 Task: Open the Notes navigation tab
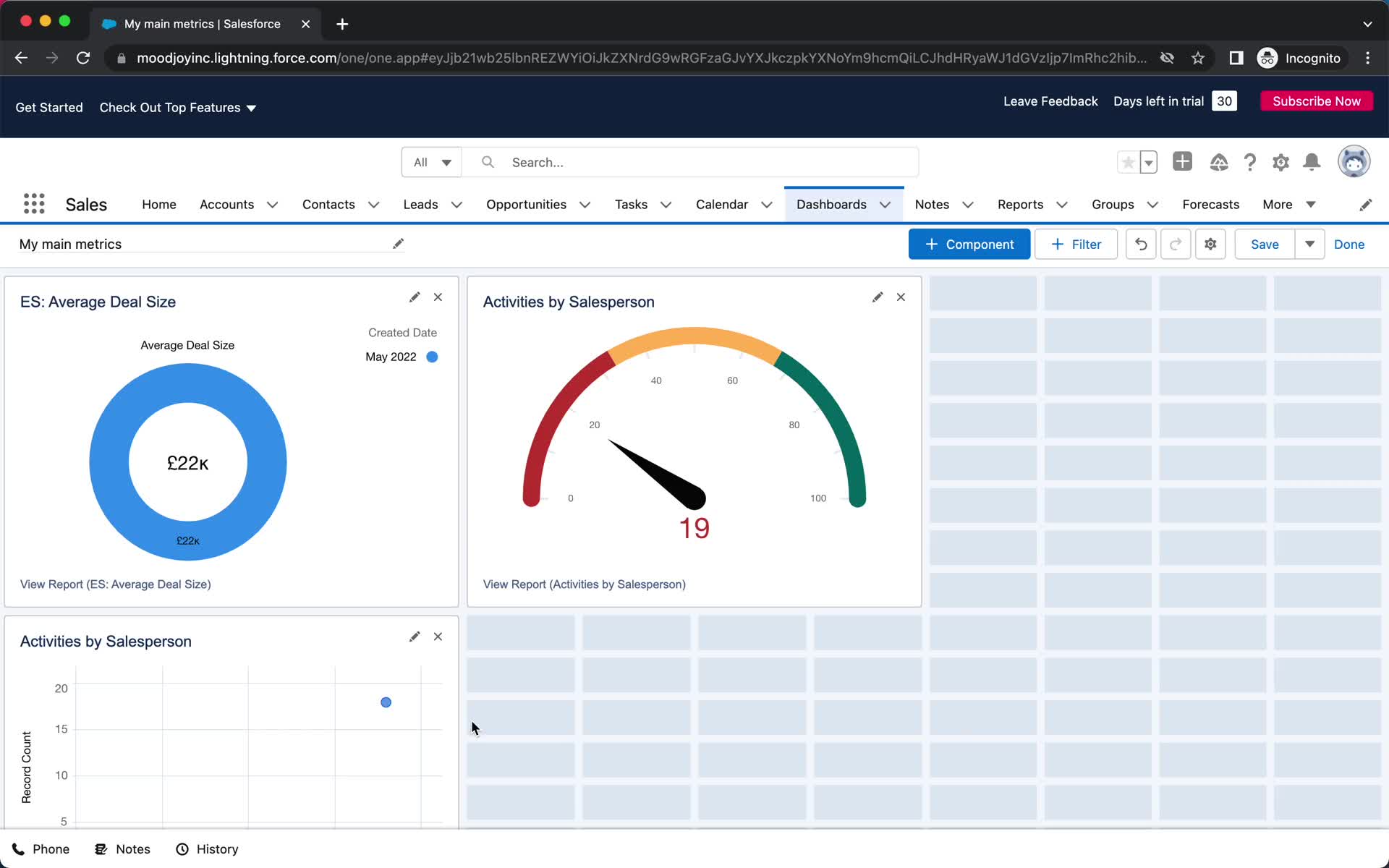pos(932,205)
